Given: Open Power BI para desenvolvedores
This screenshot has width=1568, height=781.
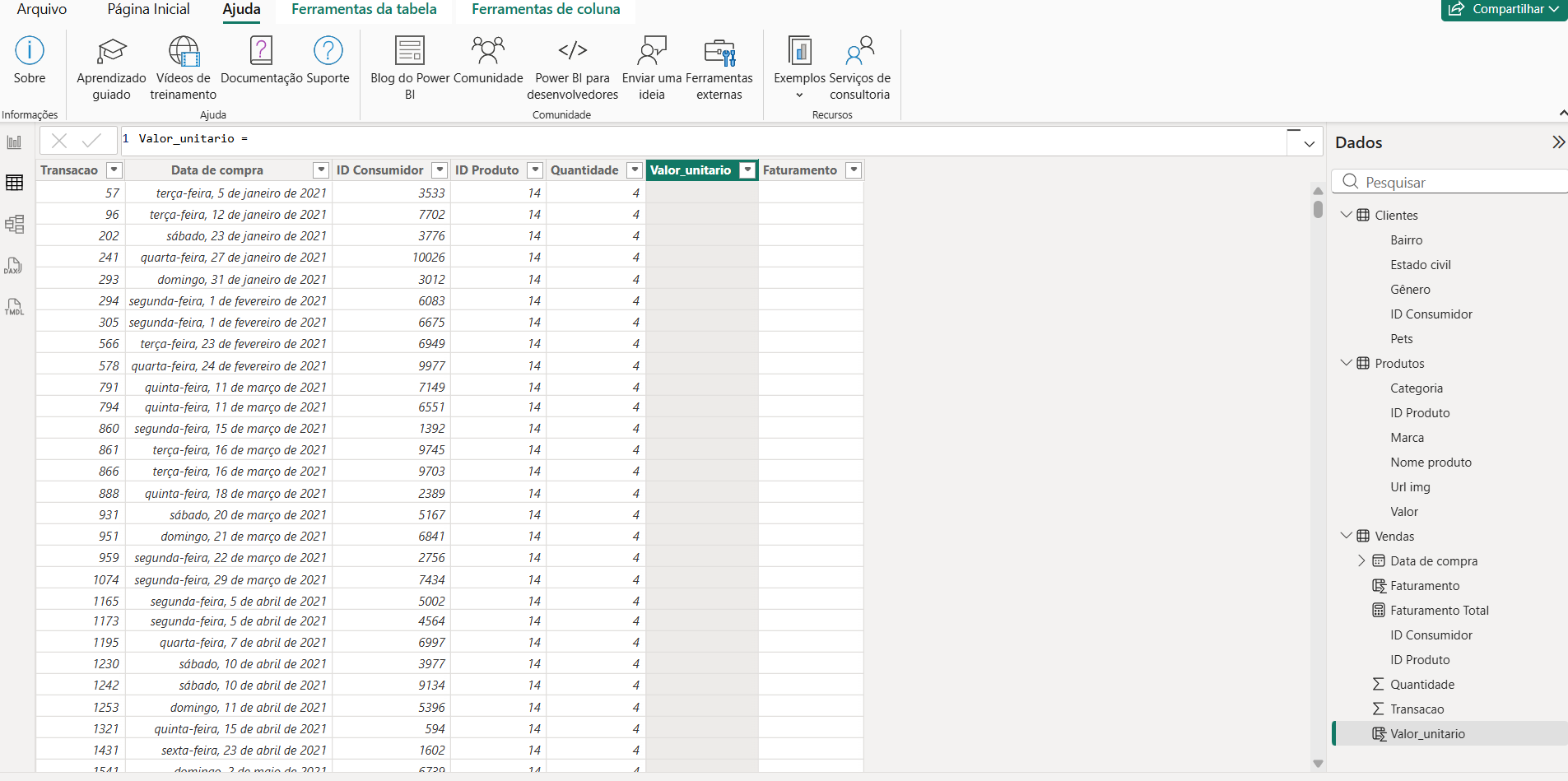Looking at the screenshot, I should pyautogui.click(x=572, y=51).
